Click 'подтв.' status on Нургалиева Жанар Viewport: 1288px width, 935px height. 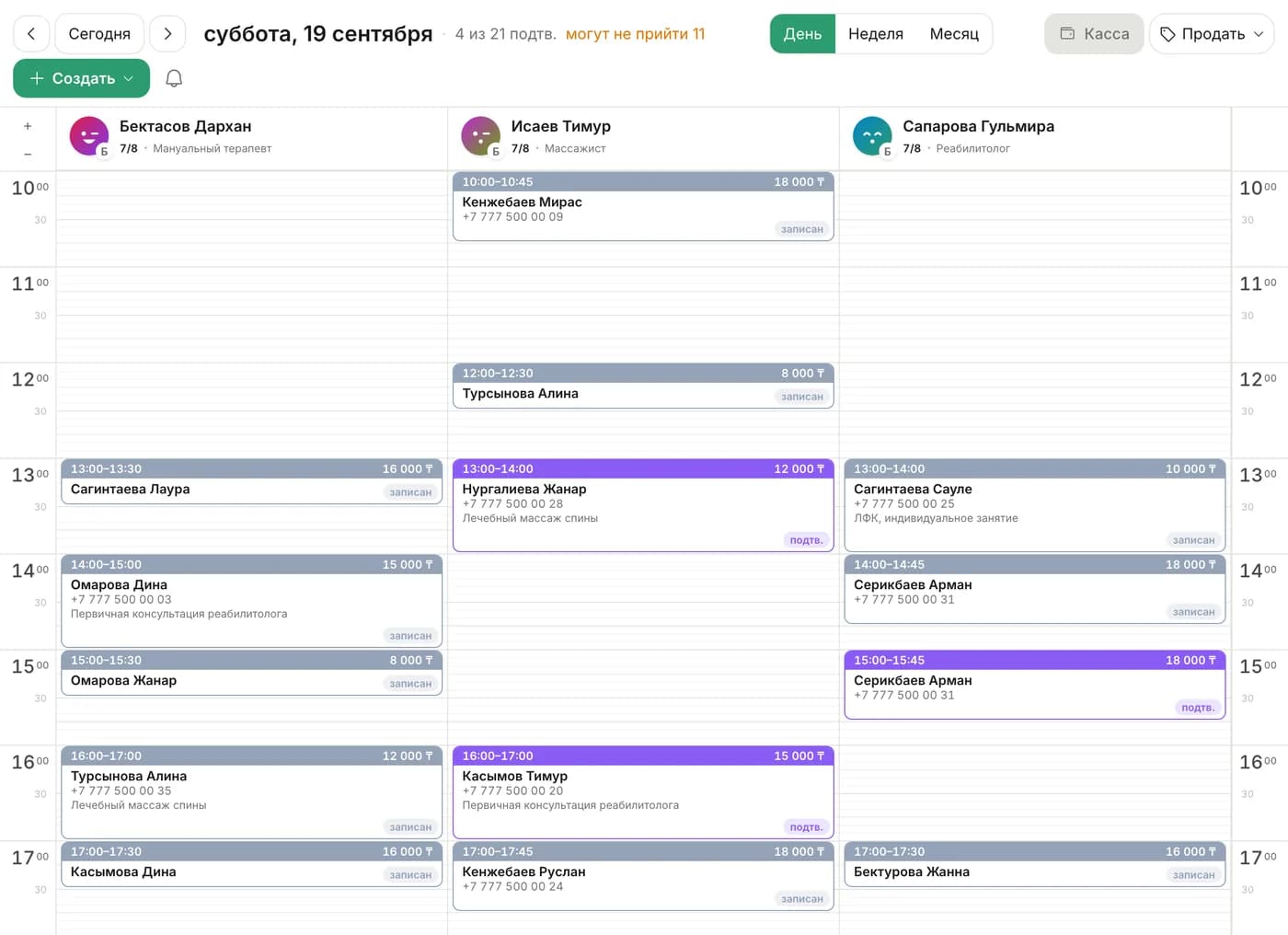coord(807,540)
